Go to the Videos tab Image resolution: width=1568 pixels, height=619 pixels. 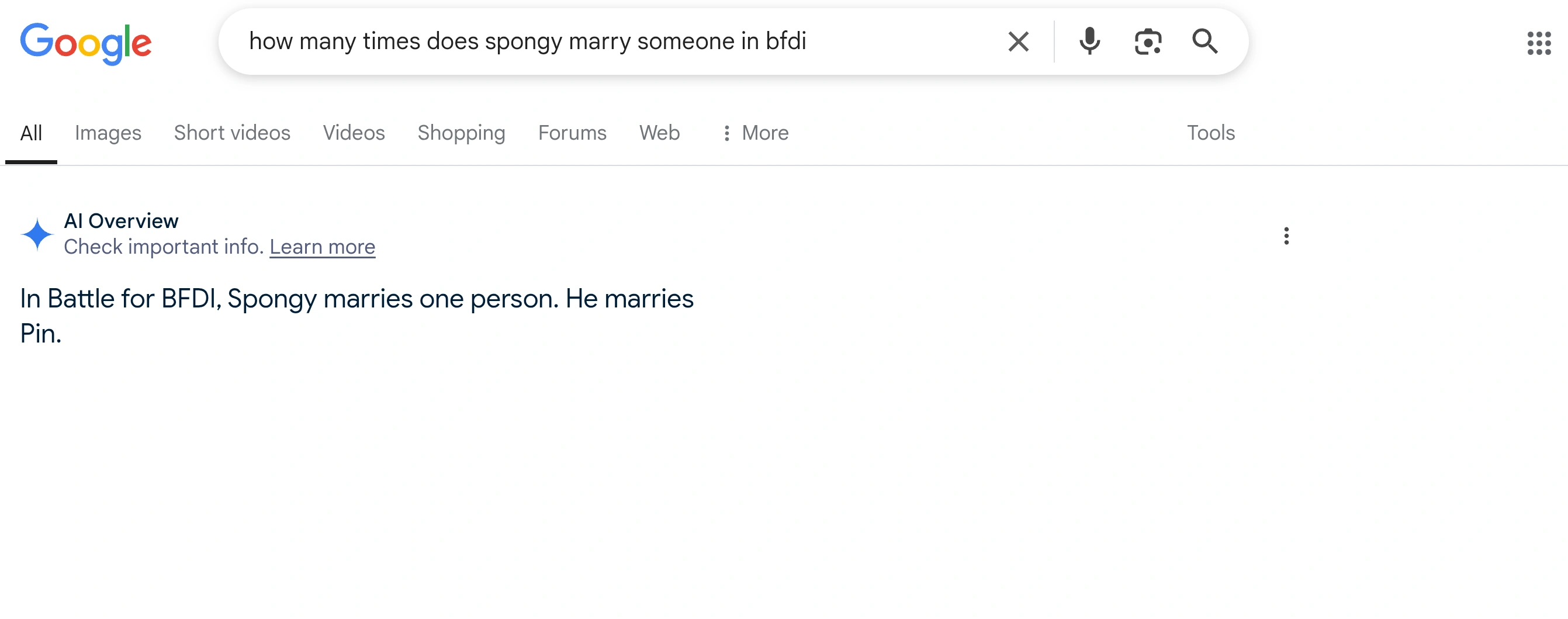[x=354, y=133]
